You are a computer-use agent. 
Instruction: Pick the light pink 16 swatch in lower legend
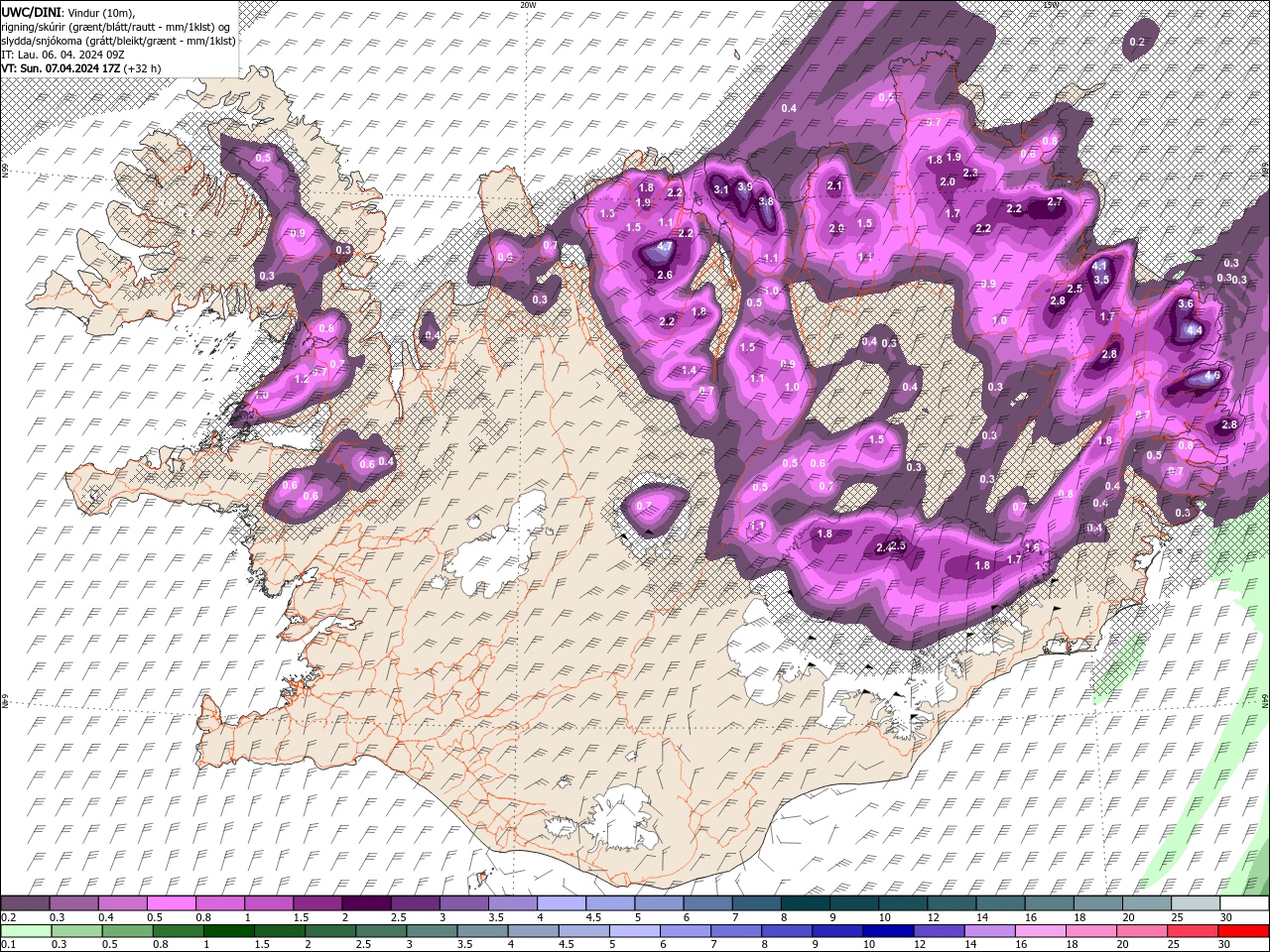pyautogui.click(x=1041, y=932)
